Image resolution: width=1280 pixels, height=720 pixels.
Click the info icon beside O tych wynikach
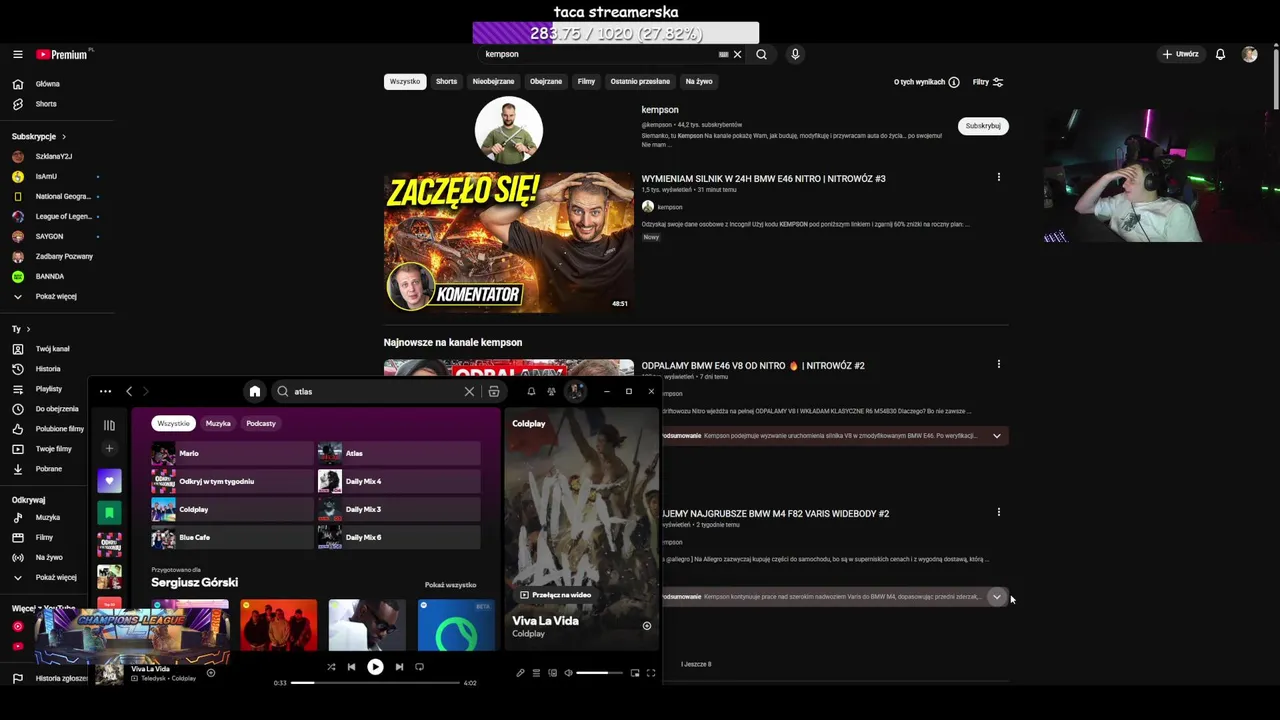tap(954, 82)
